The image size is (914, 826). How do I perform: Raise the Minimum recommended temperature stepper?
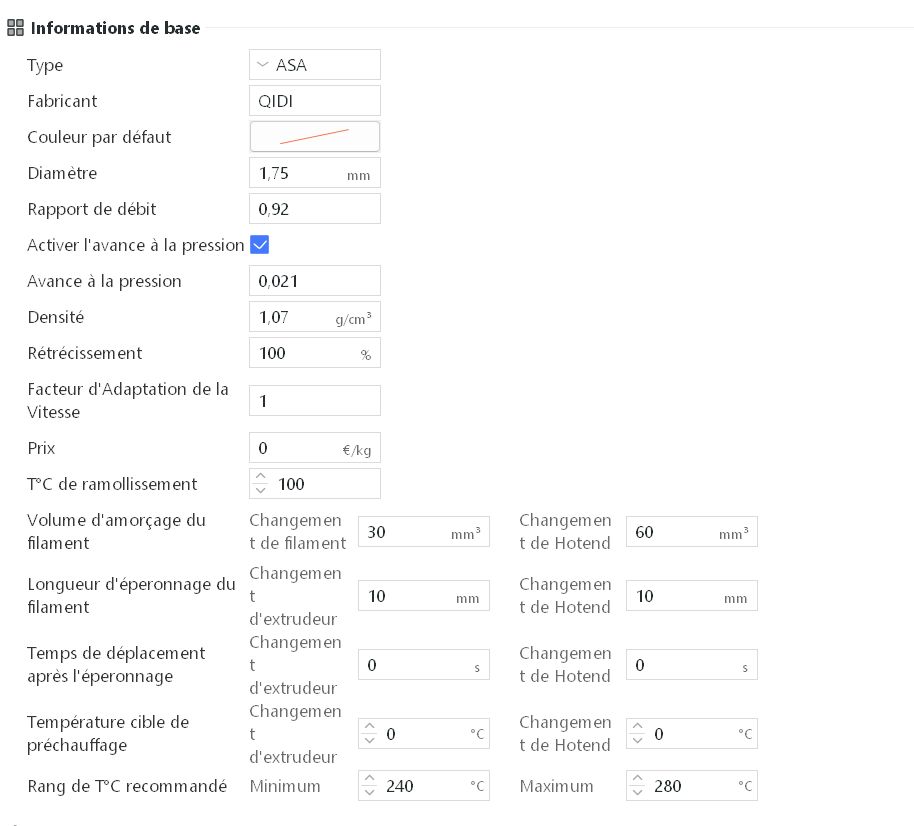(x=370, y=780)
